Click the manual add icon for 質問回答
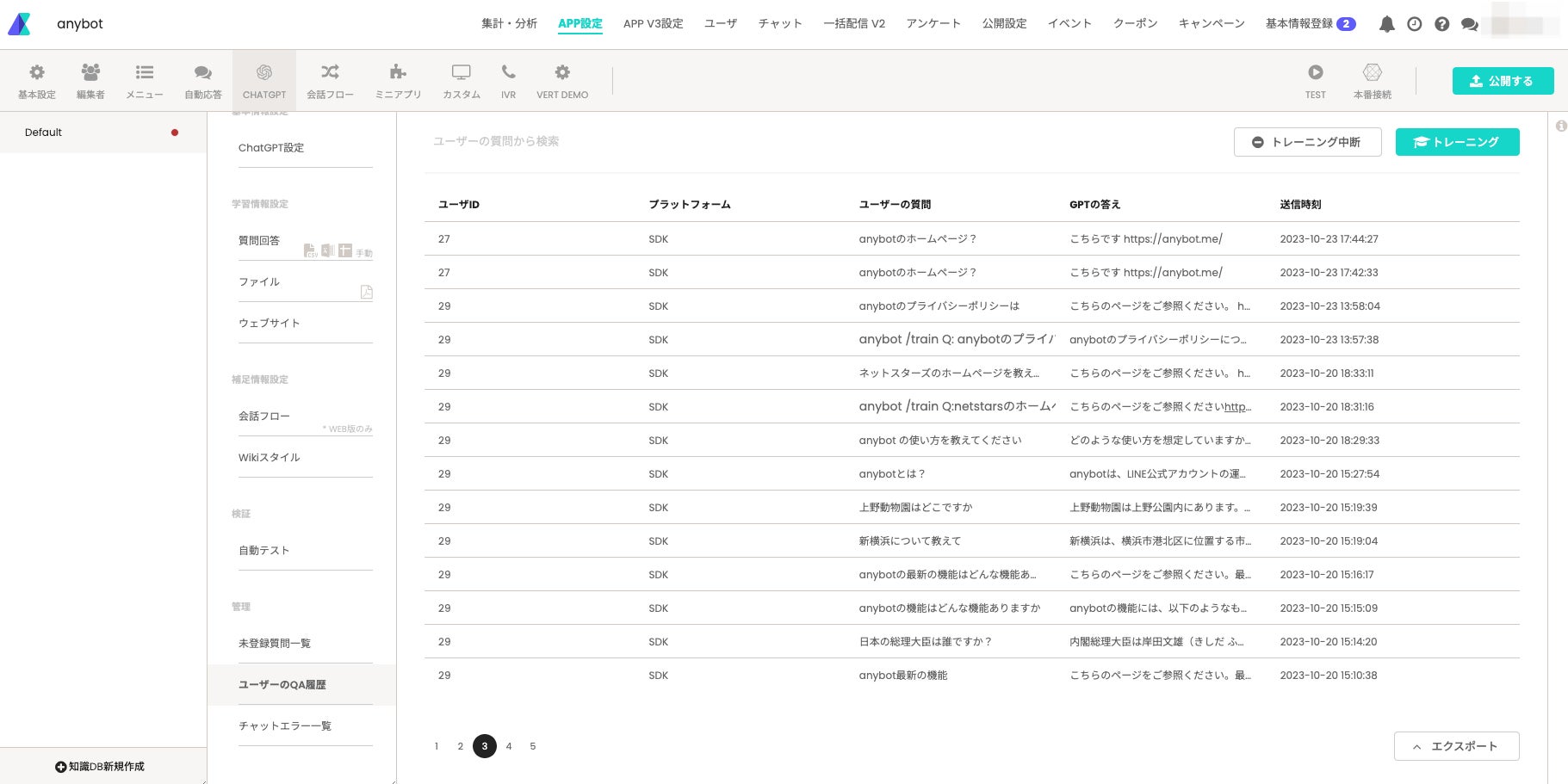 (345, 250)
